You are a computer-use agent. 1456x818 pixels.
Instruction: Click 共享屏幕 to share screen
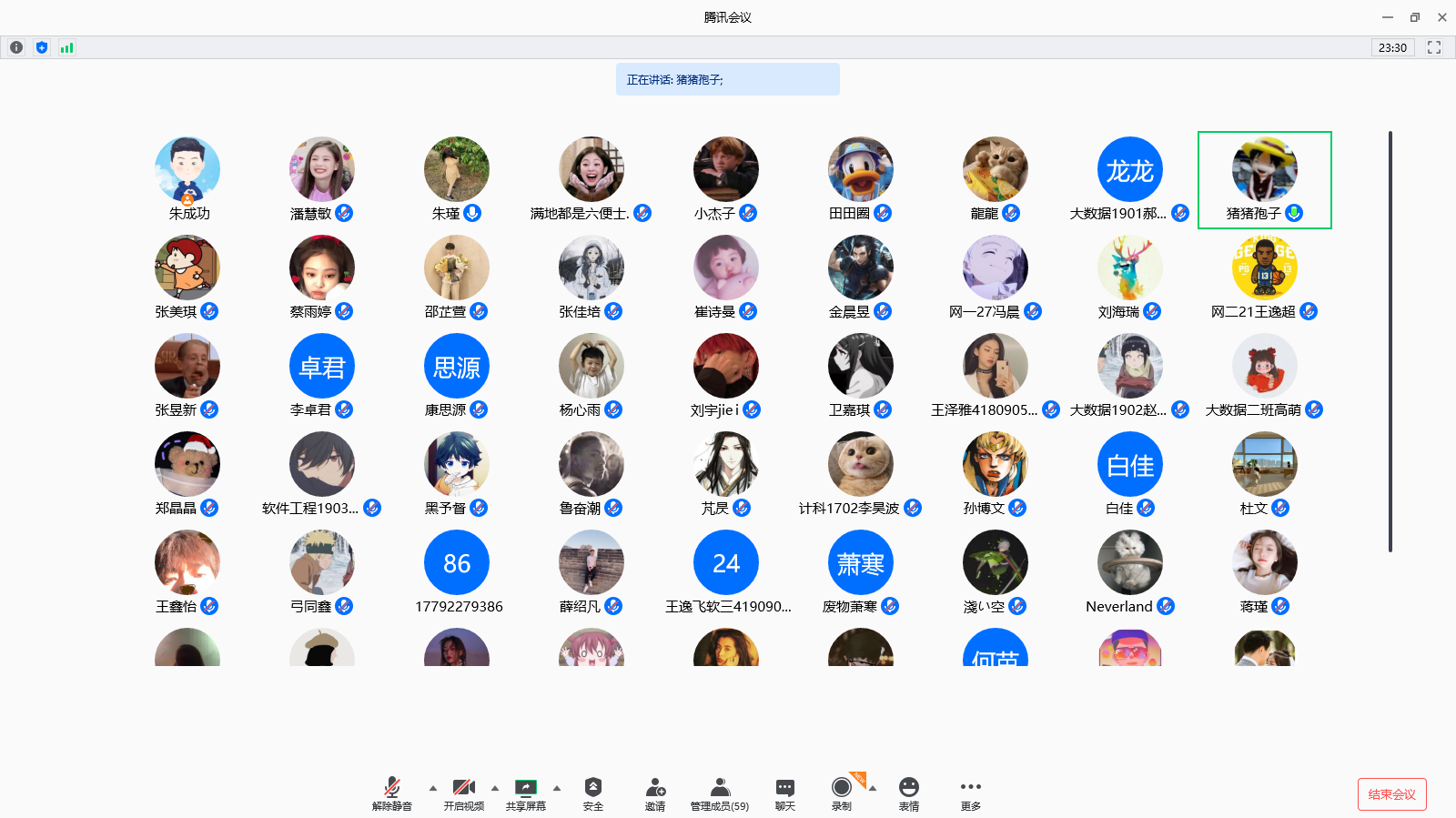[526, 793]
